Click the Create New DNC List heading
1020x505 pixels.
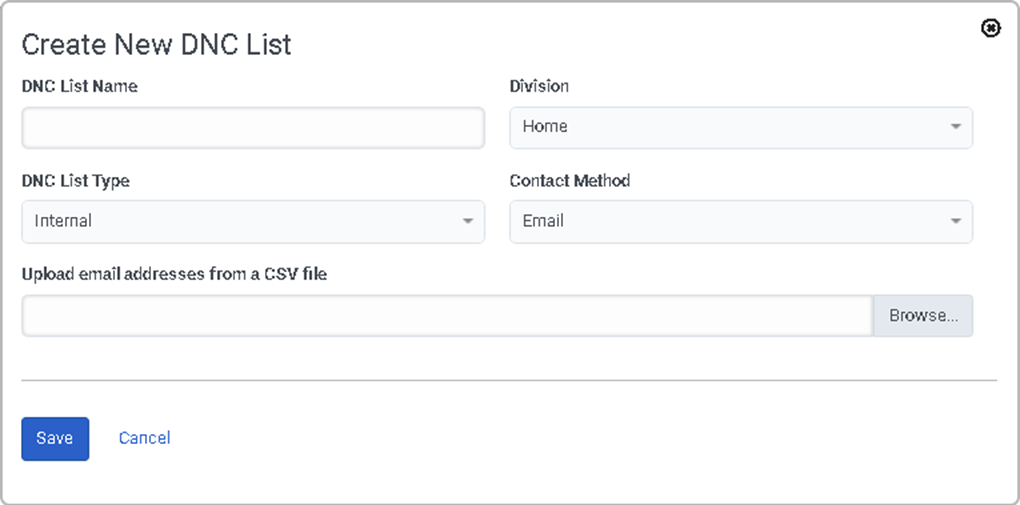click(156, 45)
